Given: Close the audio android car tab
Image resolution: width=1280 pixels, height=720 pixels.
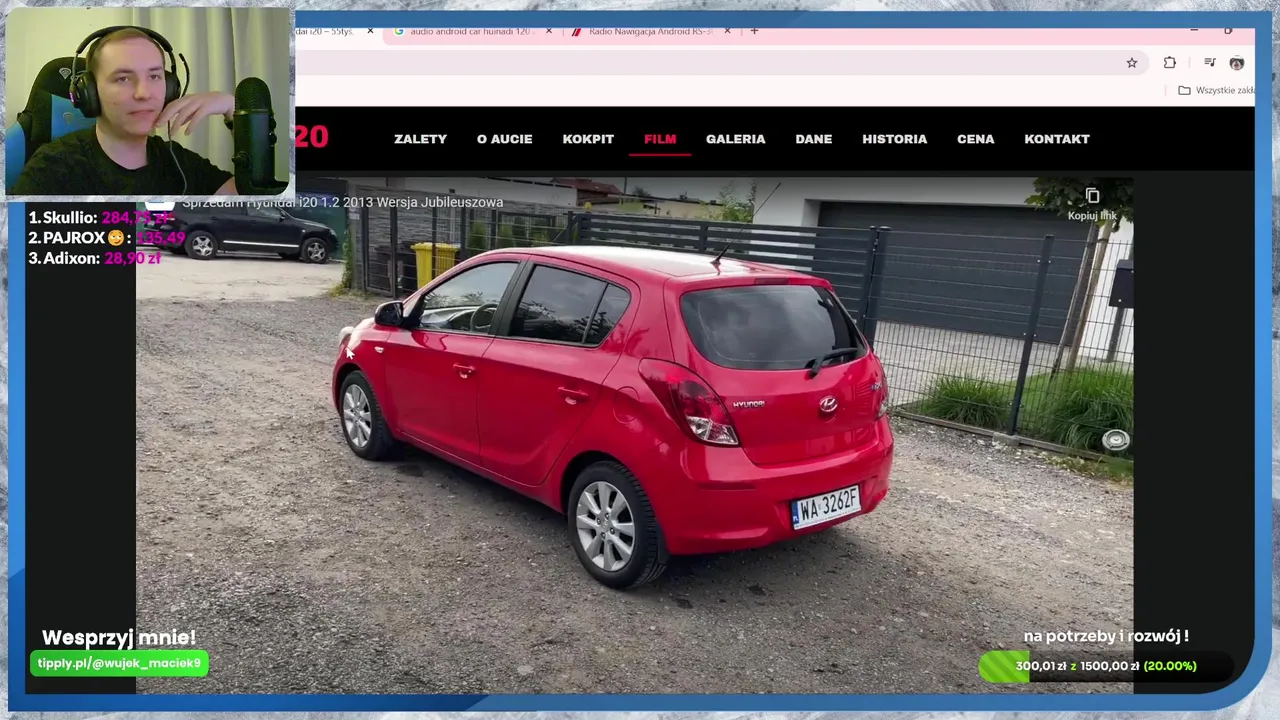Looking at the screenshot, I should (x=548, y=31).
